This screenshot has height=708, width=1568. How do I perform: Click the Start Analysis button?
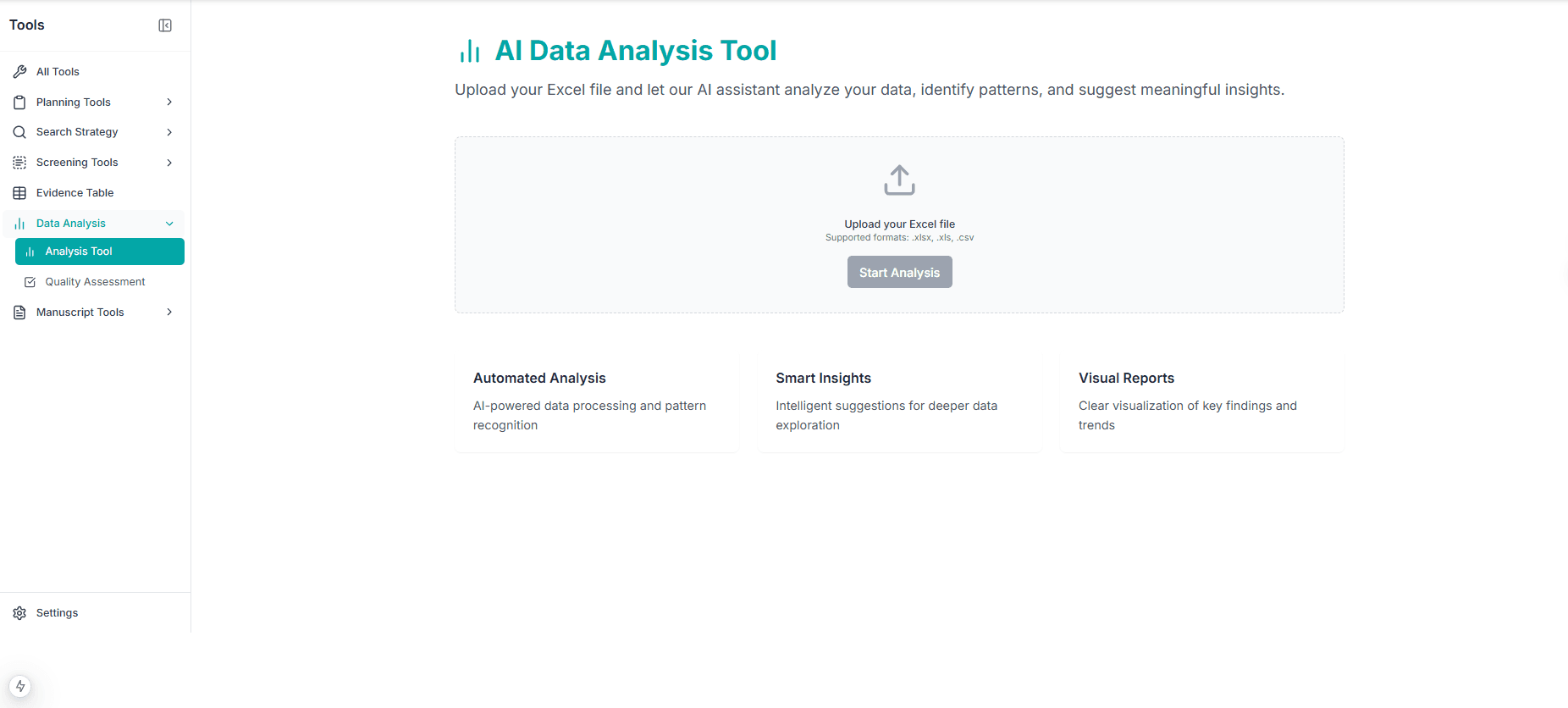click(x=899, y=272)
